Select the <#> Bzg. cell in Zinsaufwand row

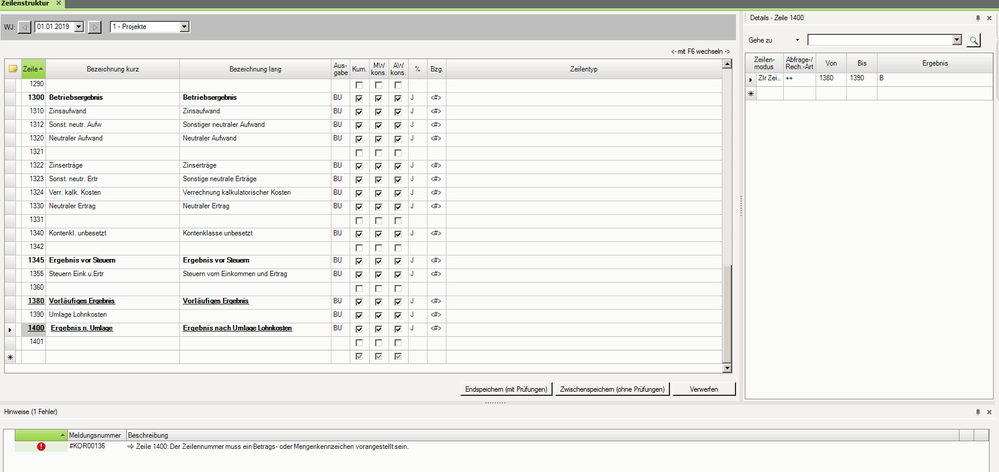436,112
